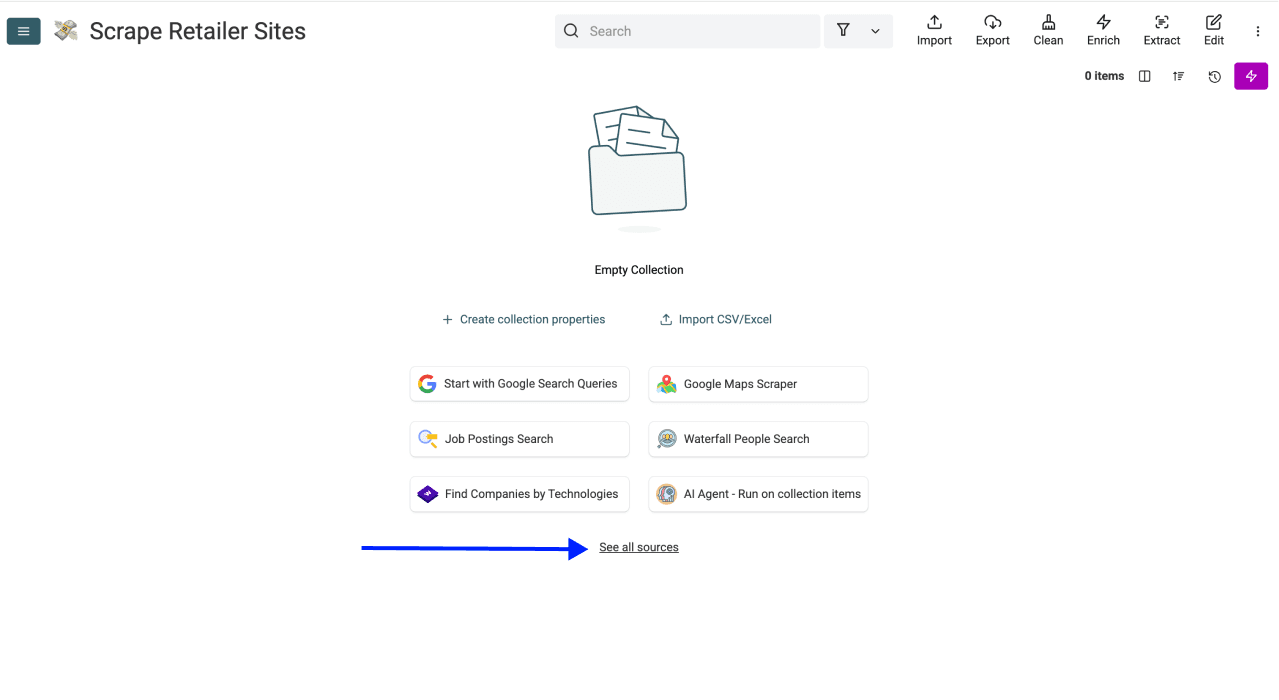
Task: Click the Export icon in the toolbar
Action: click(x=992, y=30)
